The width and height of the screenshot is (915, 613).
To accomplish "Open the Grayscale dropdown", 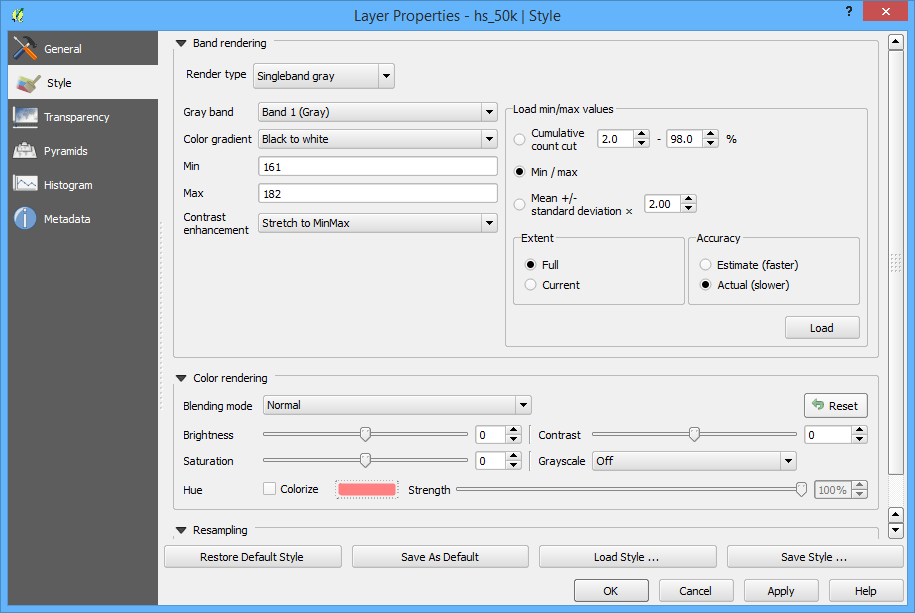I will click(x=788, y=461).
